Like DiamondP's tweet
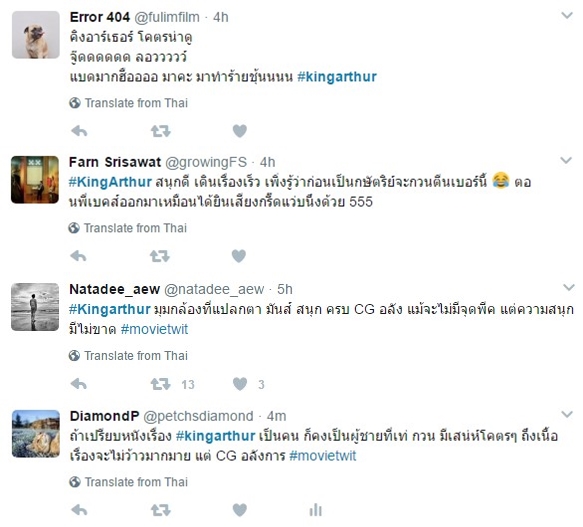 (x=240, y=510)
